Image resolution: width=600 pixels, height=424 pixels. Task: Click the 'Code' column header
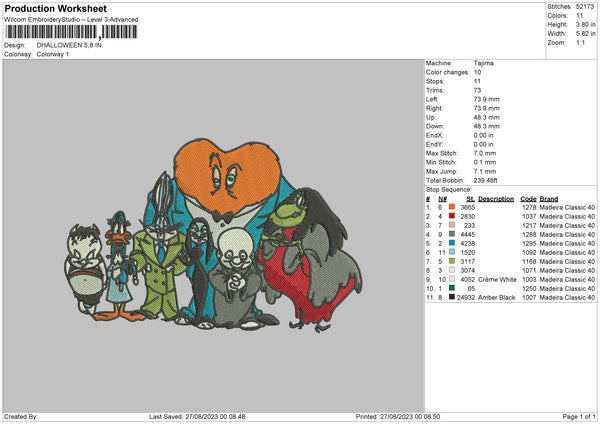528,199
